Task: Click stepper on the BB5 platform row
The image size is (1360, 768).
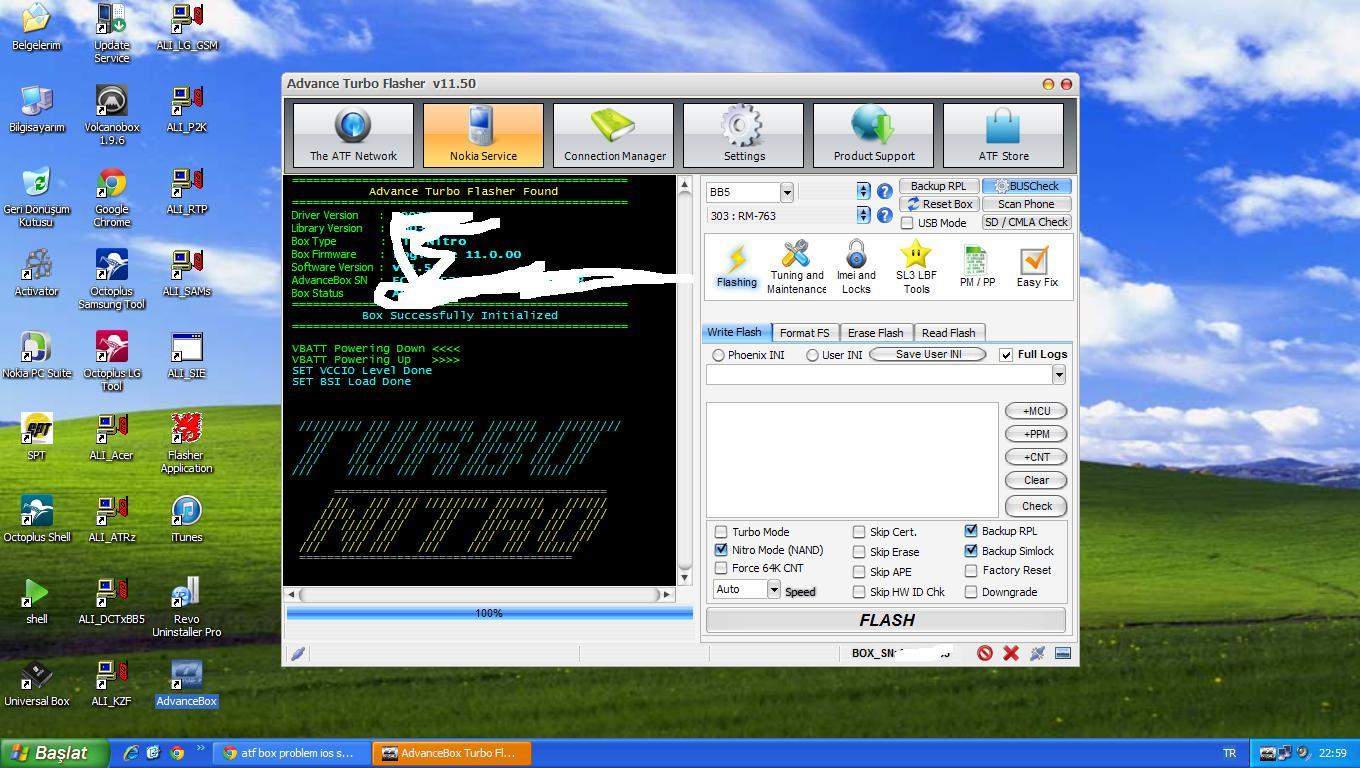Action: click(863, 191)
